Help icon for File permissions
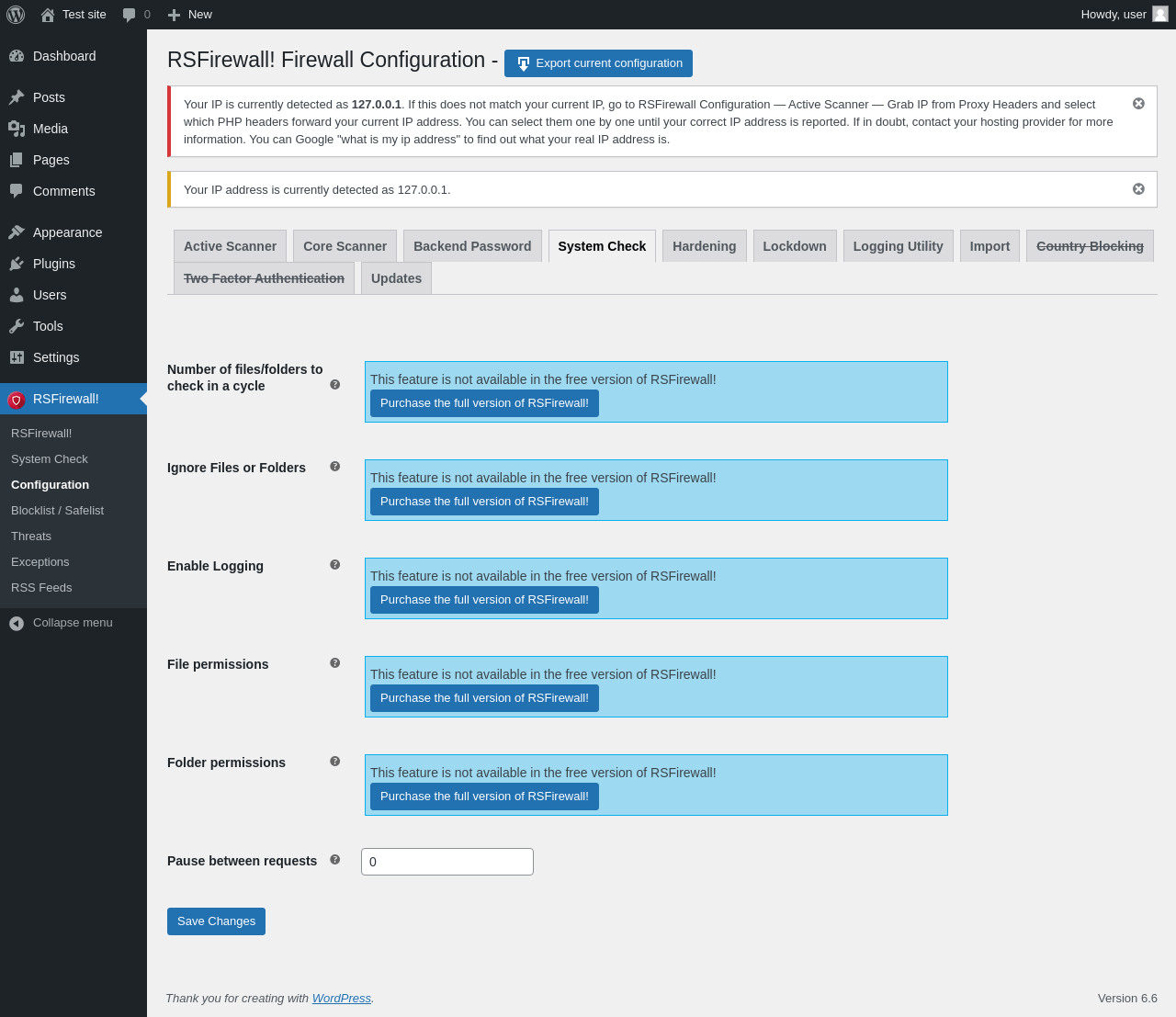1176x1017 pixels. pos(335,663)
